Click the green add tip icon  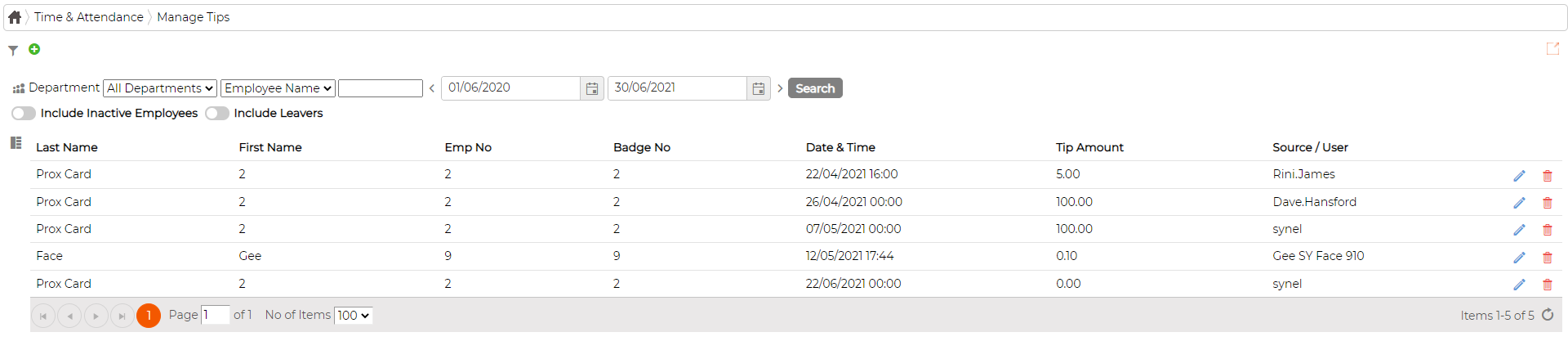(x=34, y=49)
